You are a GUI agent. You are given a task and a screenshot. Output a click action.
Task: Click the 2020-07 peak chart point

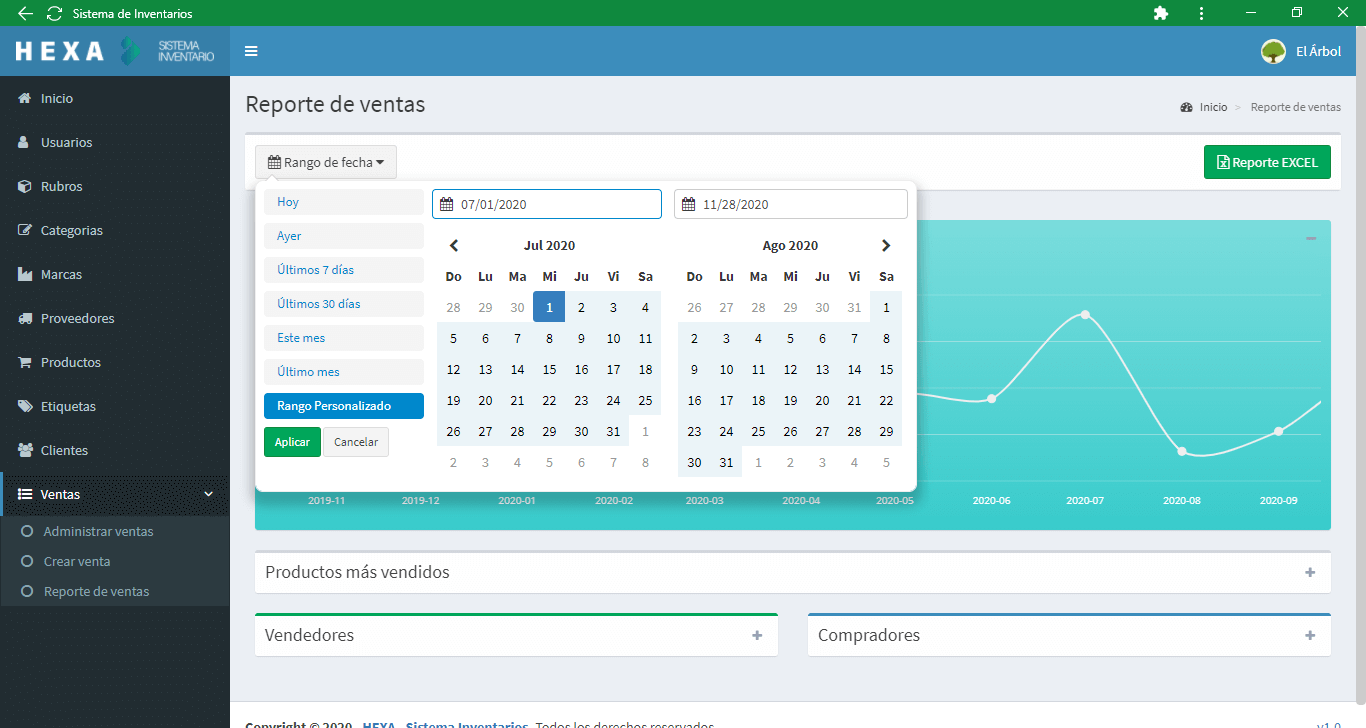[x=1085, y=315]
